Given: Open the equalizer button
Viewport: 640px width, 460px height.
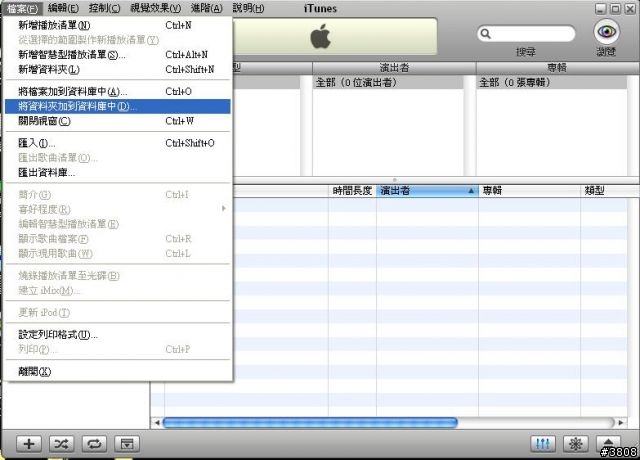Looking at the screenshot, I should point(543,444).
